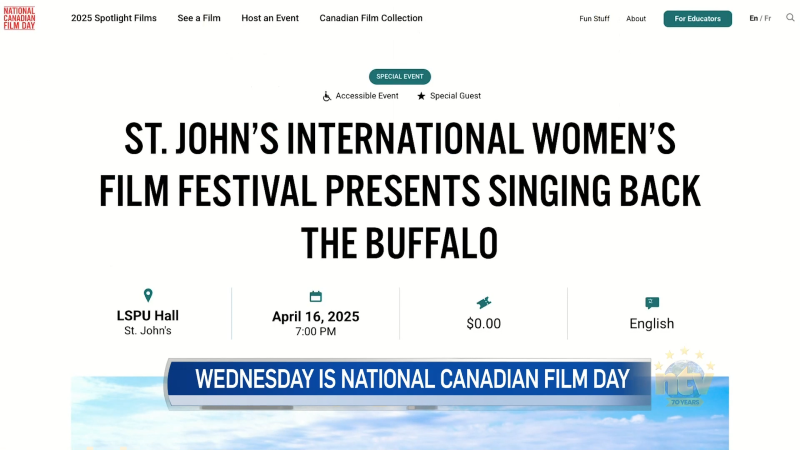The width and height of the screenshot is (800, 450).
Task: Click the calendar icon above the date
Action: [x=316, y=296]
